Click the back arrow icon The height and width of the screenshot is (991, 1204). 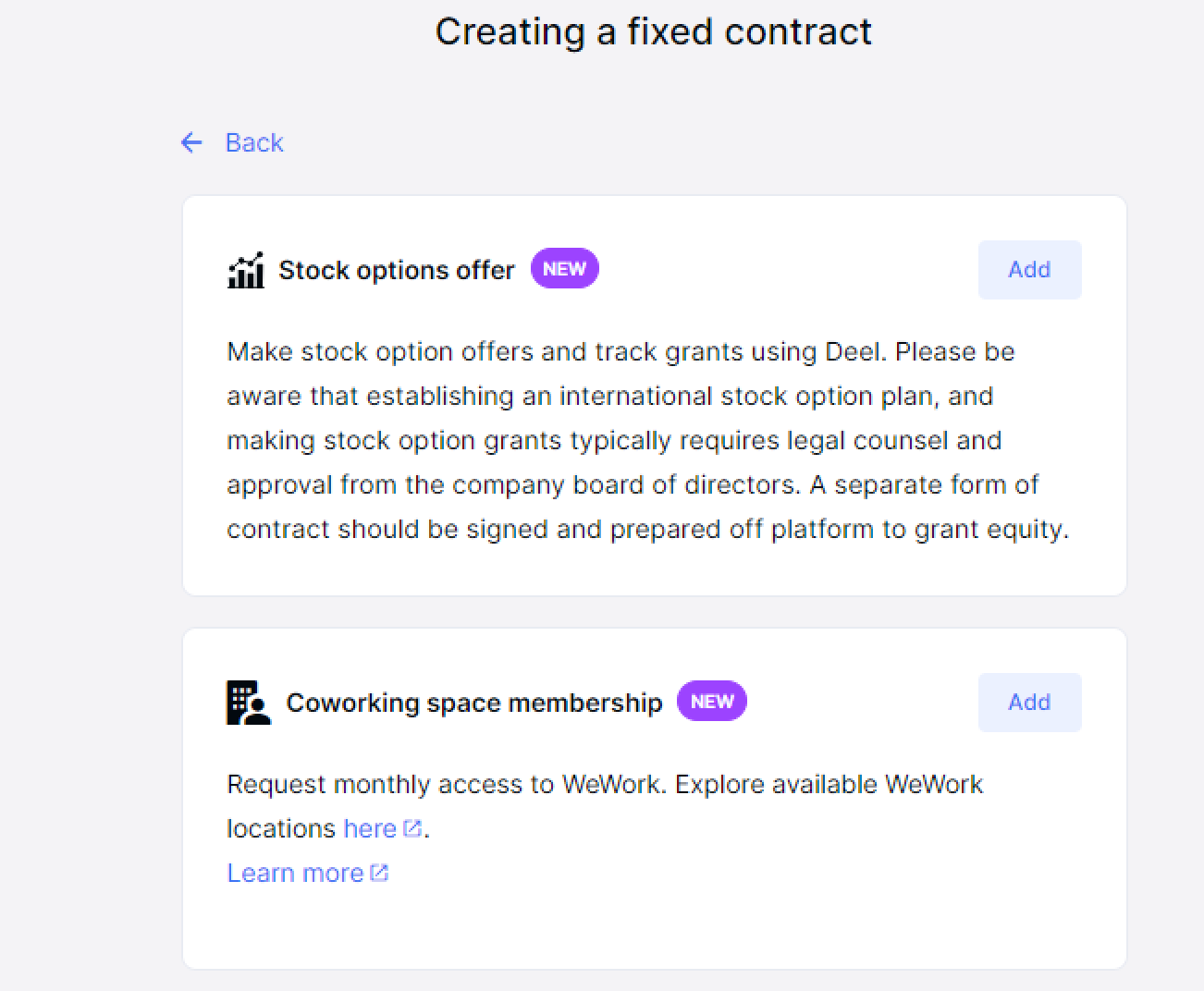click(191, 142)
